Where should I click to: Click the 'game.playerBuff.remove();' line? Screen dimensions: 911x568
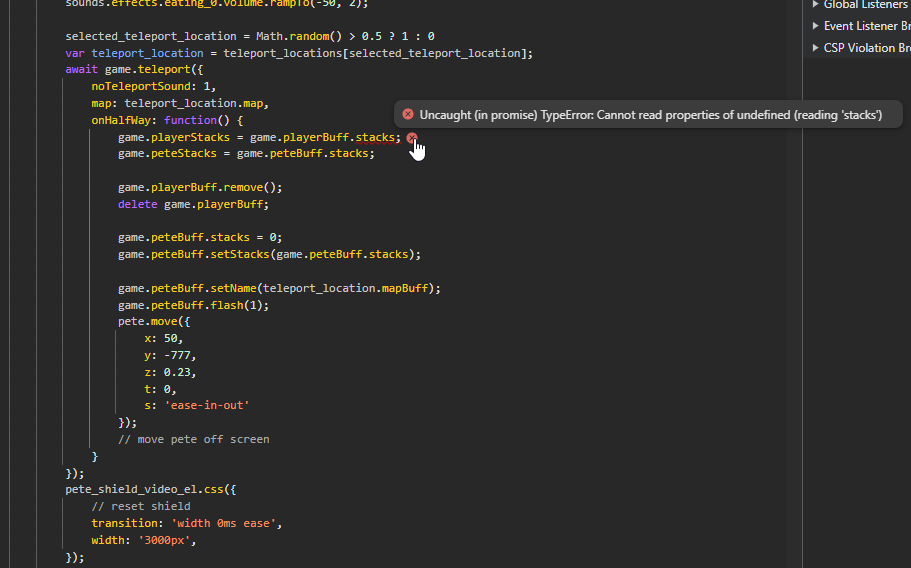coord(200,187)
